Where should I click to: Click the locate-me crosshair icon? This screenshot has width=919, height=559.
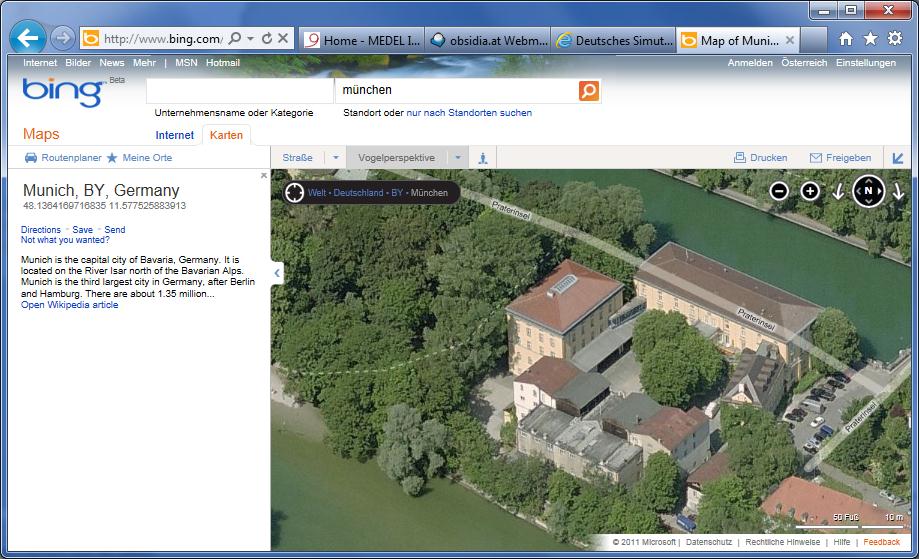coord(294,192)
